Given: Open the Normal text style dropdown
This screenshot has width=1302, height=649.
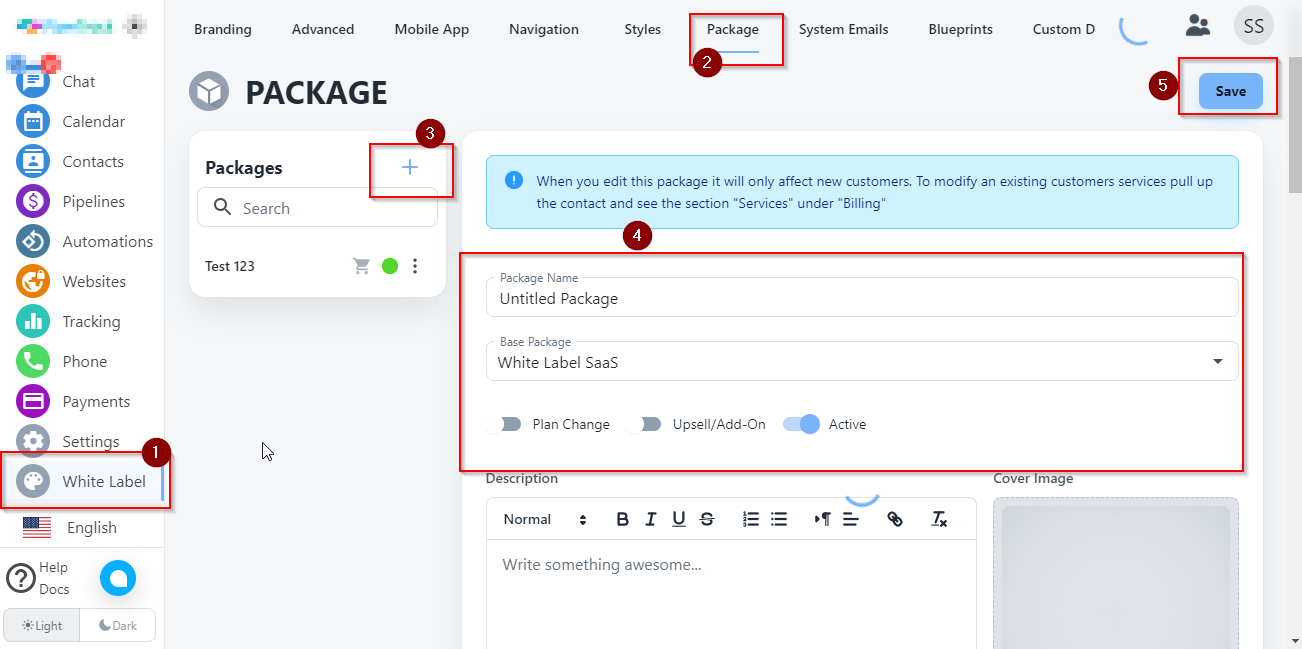Looking at the screenshot, I should (545, 519).
